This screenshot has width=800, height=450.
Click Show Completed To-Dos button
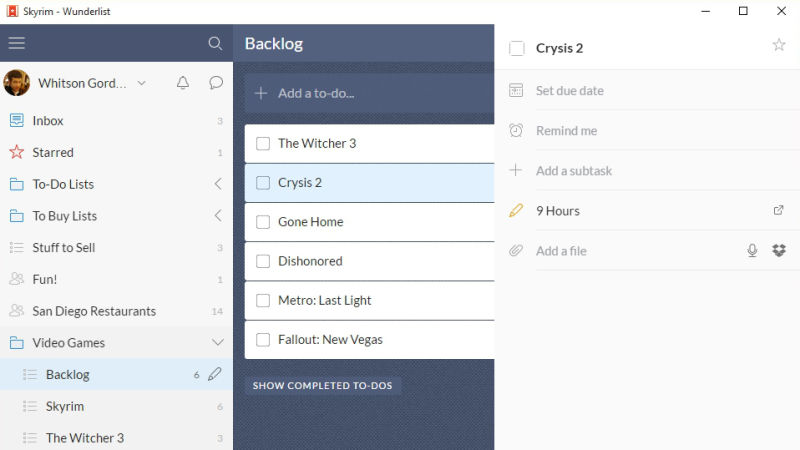tap(322, 385)
